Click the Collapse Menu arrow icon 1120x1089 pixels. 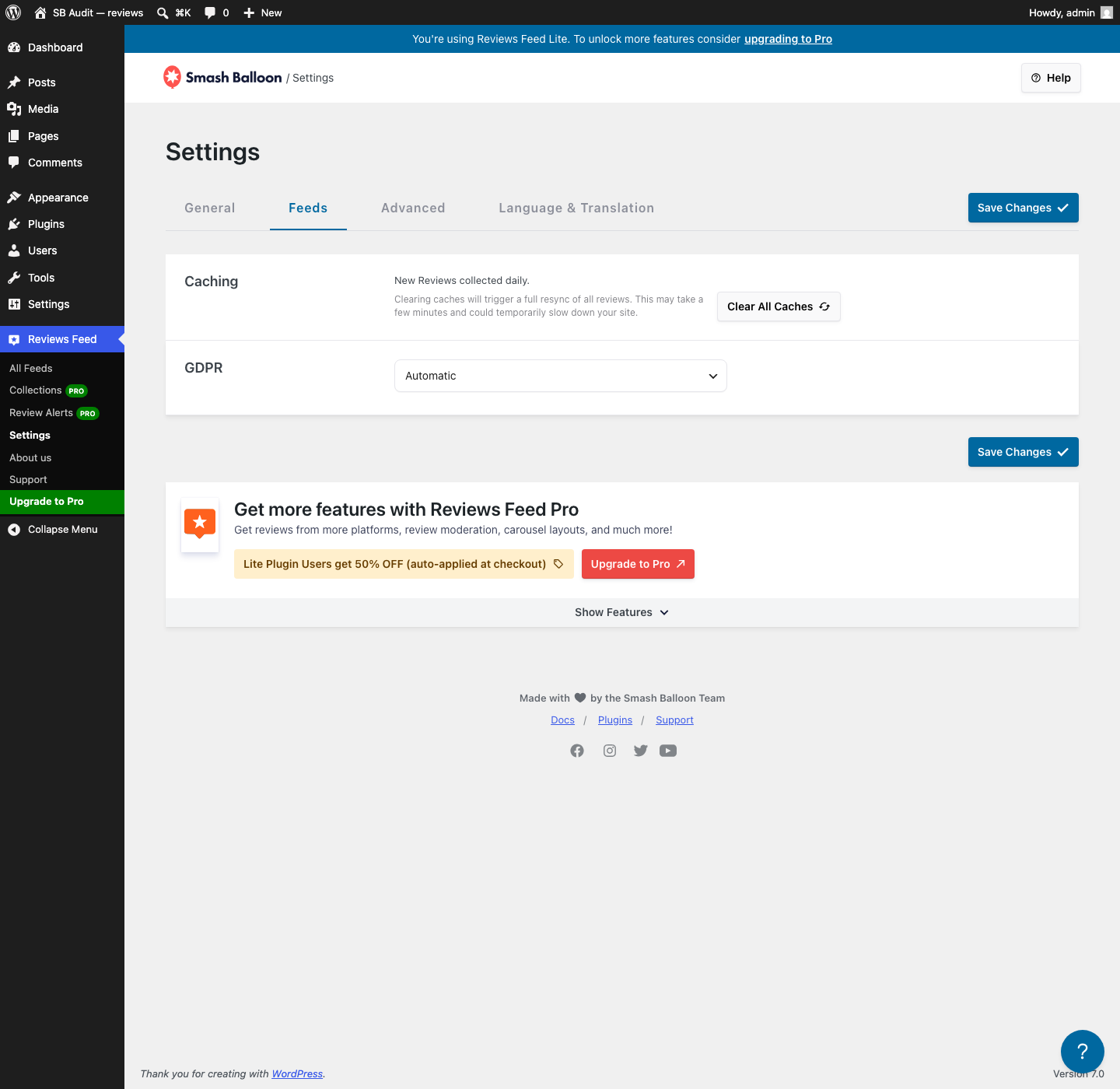pyautogui.click(x=14, y=530)
